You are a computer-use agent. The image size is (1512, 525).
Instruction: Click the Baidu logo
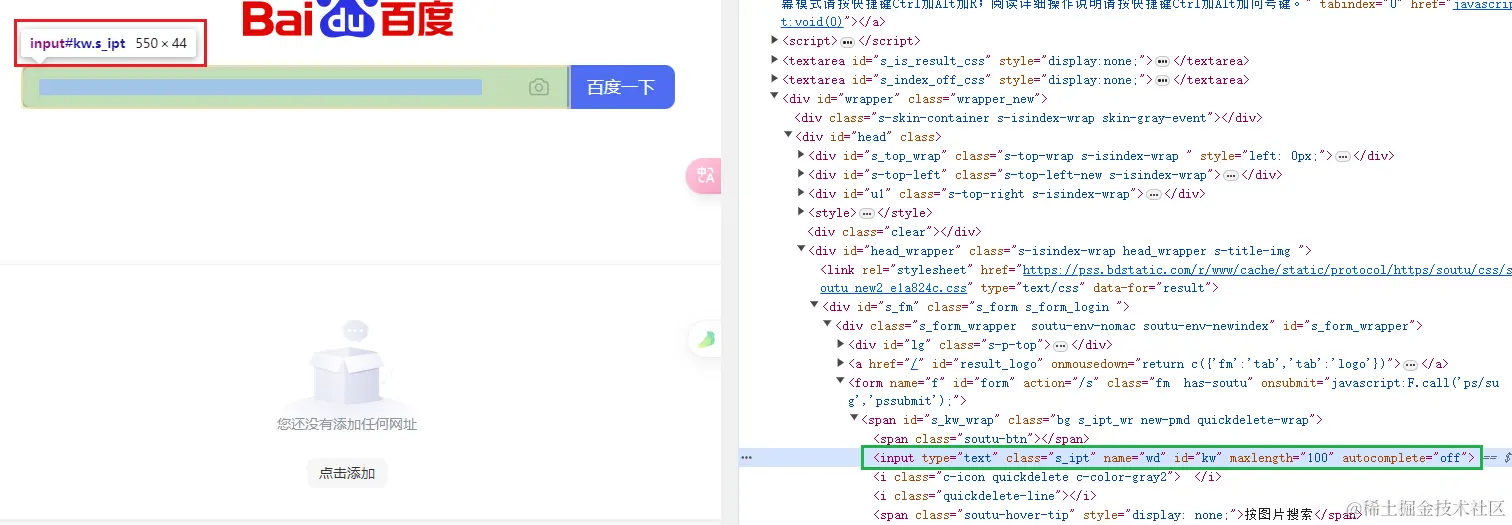[347, 17]
